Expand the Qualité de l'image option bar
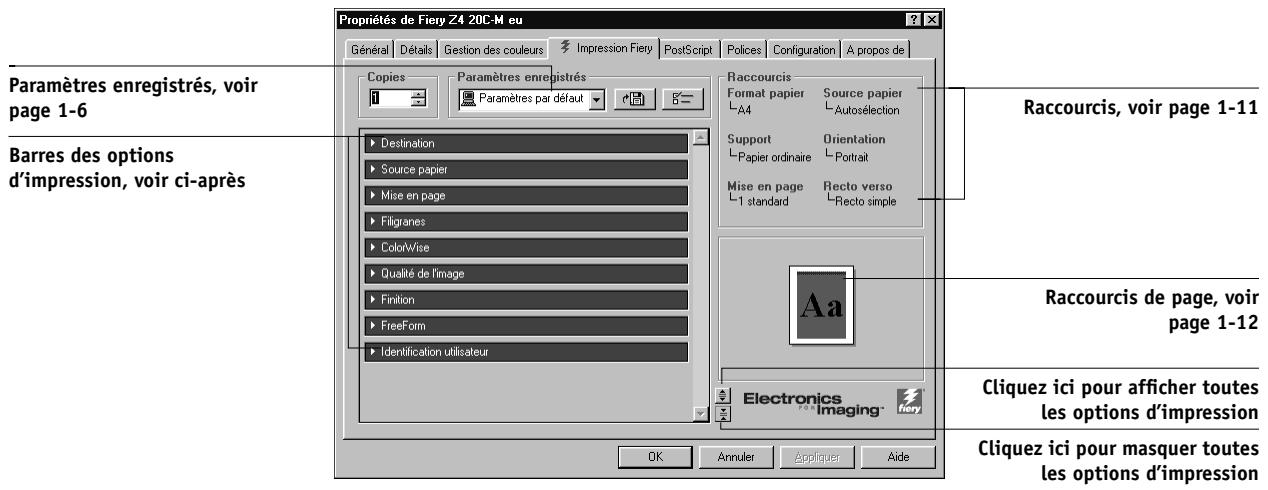The image size is (1268, 490). 526,273
